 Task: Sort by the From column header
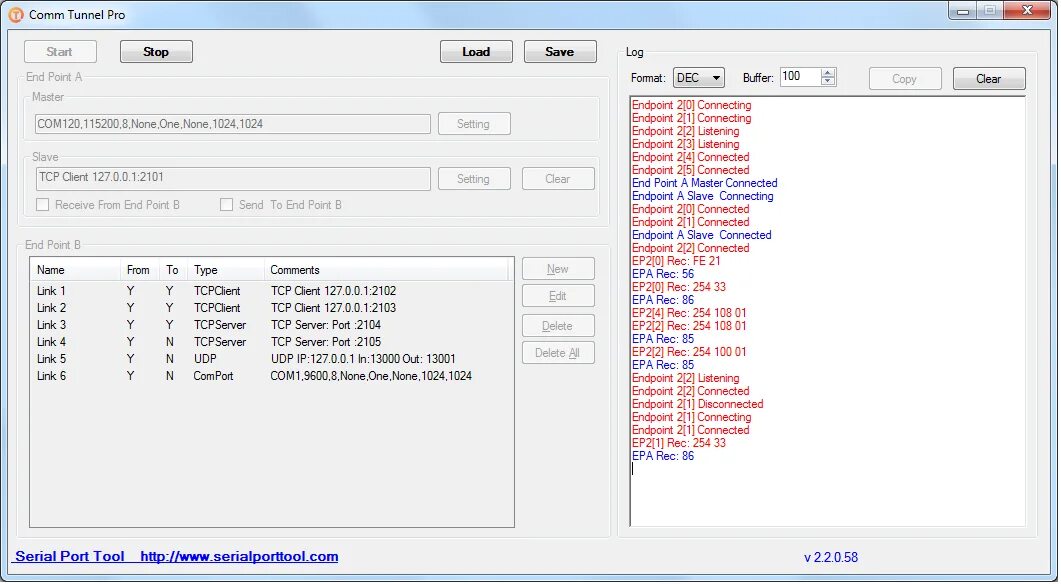point(139,269)
